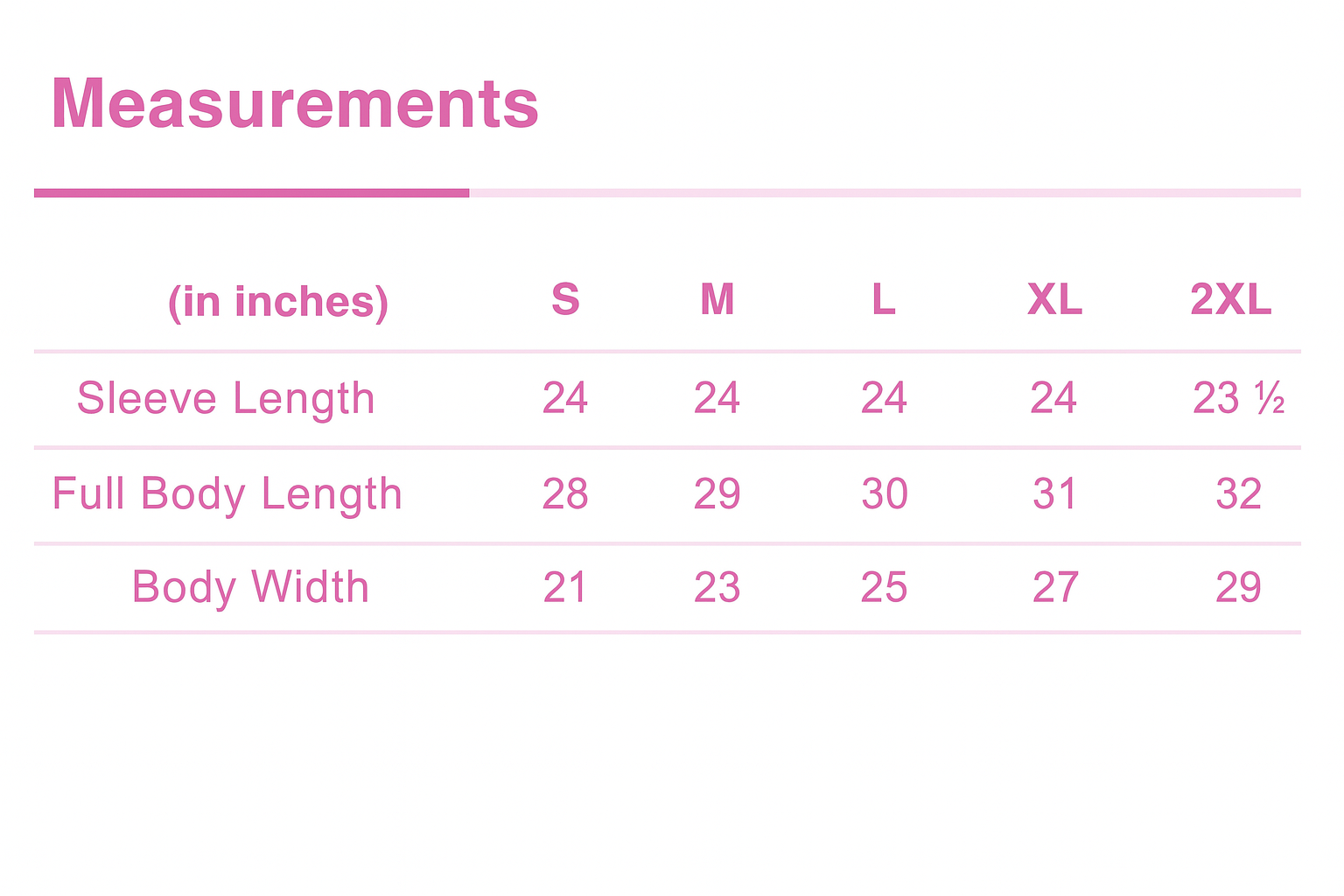Click Body Width value 27 for XL
This screenshot has width=1344, height=896.
pos(1054,587)
